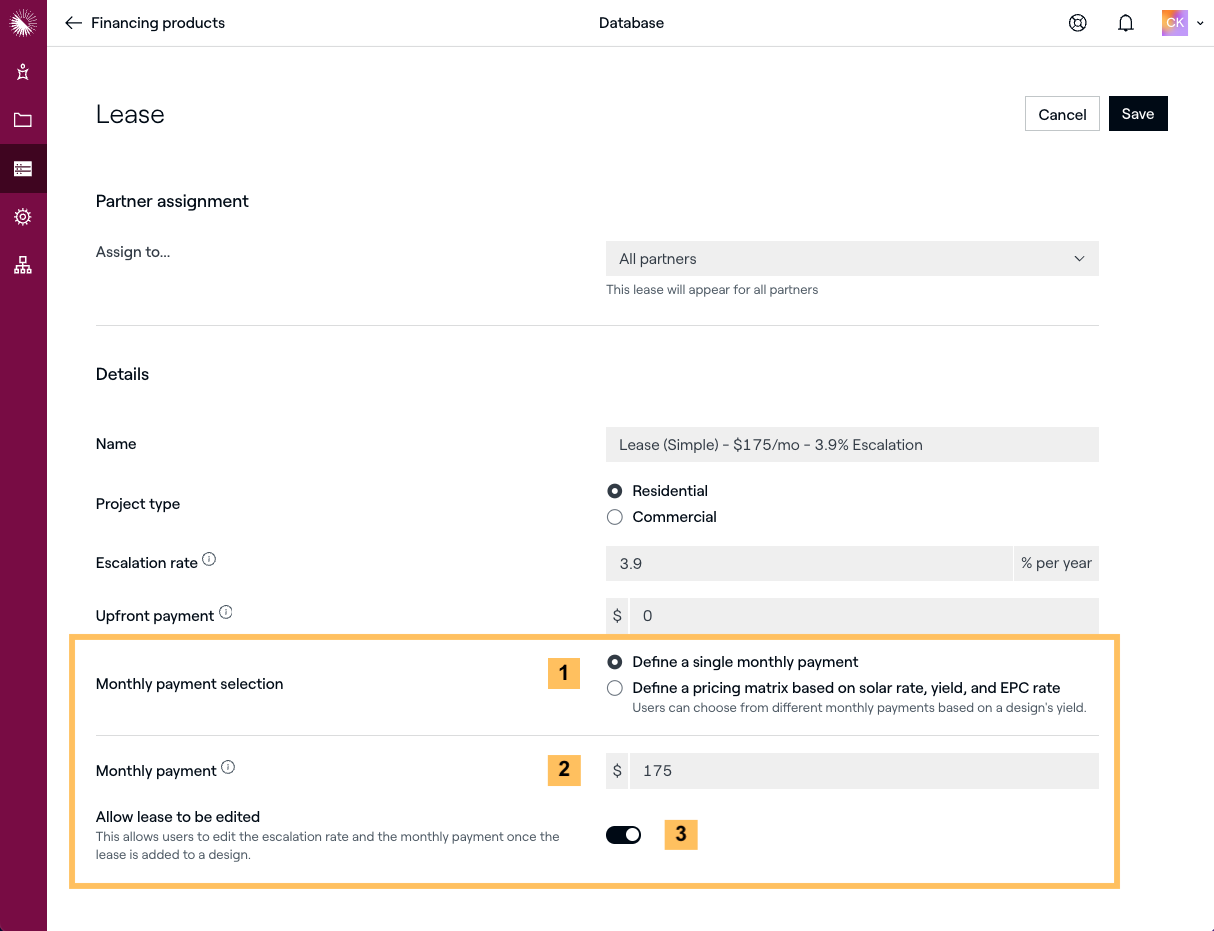Open the notifications bell
This screenshot has width=1214, height=931.
click(x=1125, y=23)
